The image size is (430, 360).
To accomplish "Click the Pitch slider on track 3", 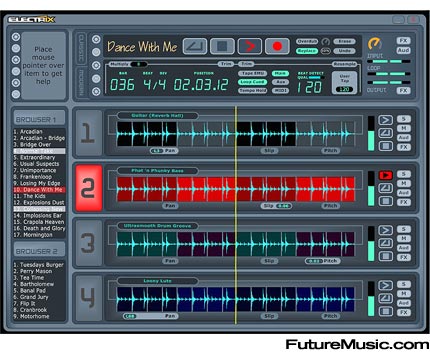I will (x=323, y=261).
